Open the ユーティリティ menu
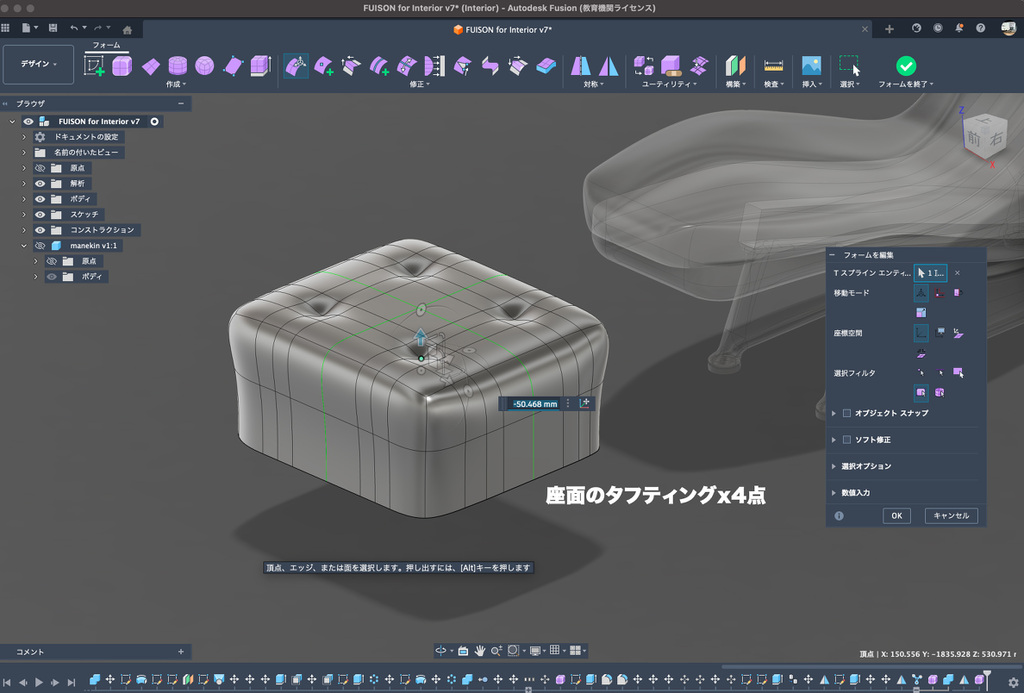 [670, 85]
